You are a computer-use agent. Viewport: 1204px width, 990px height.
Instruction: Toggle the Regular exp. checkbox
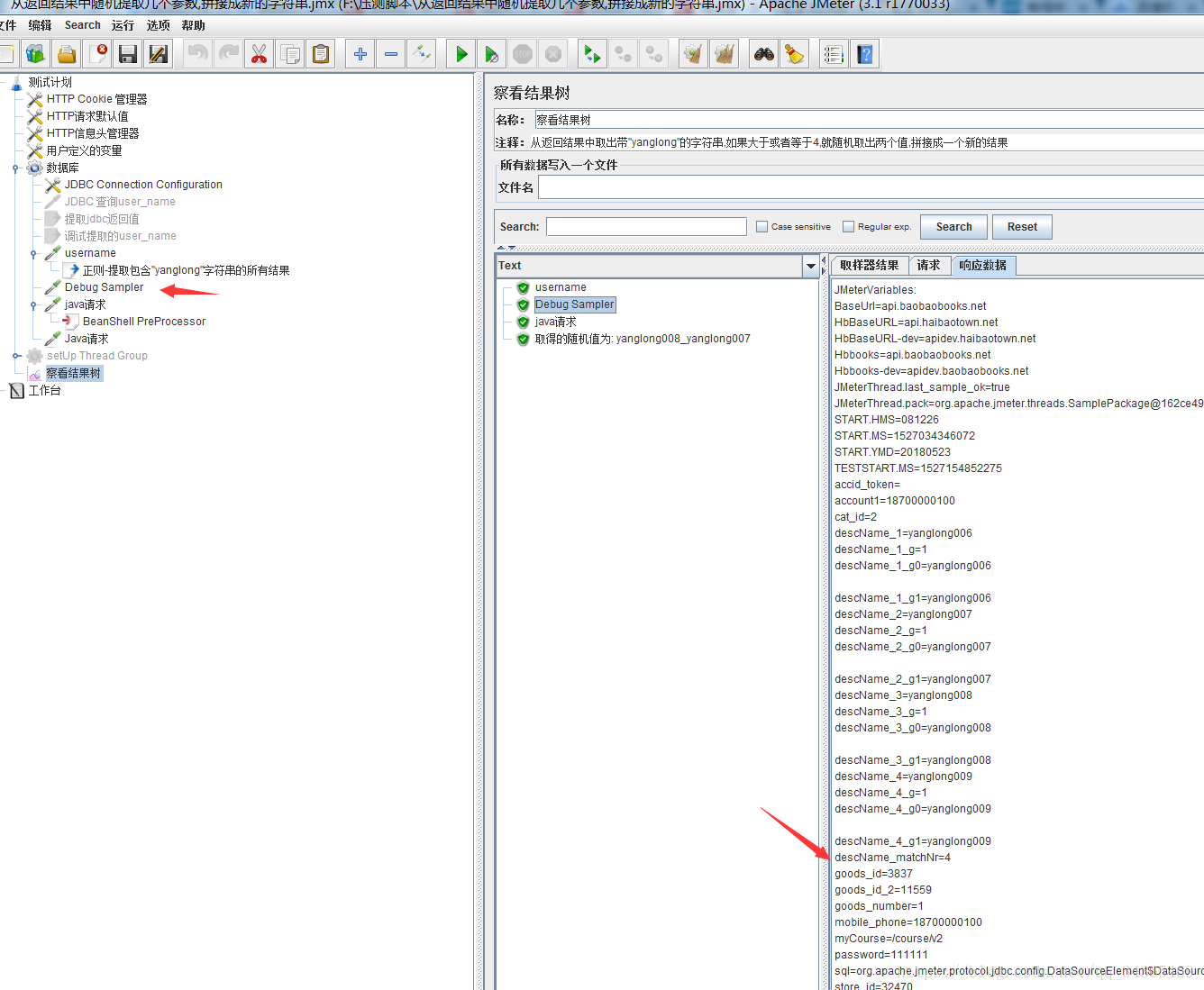(849, 227)
